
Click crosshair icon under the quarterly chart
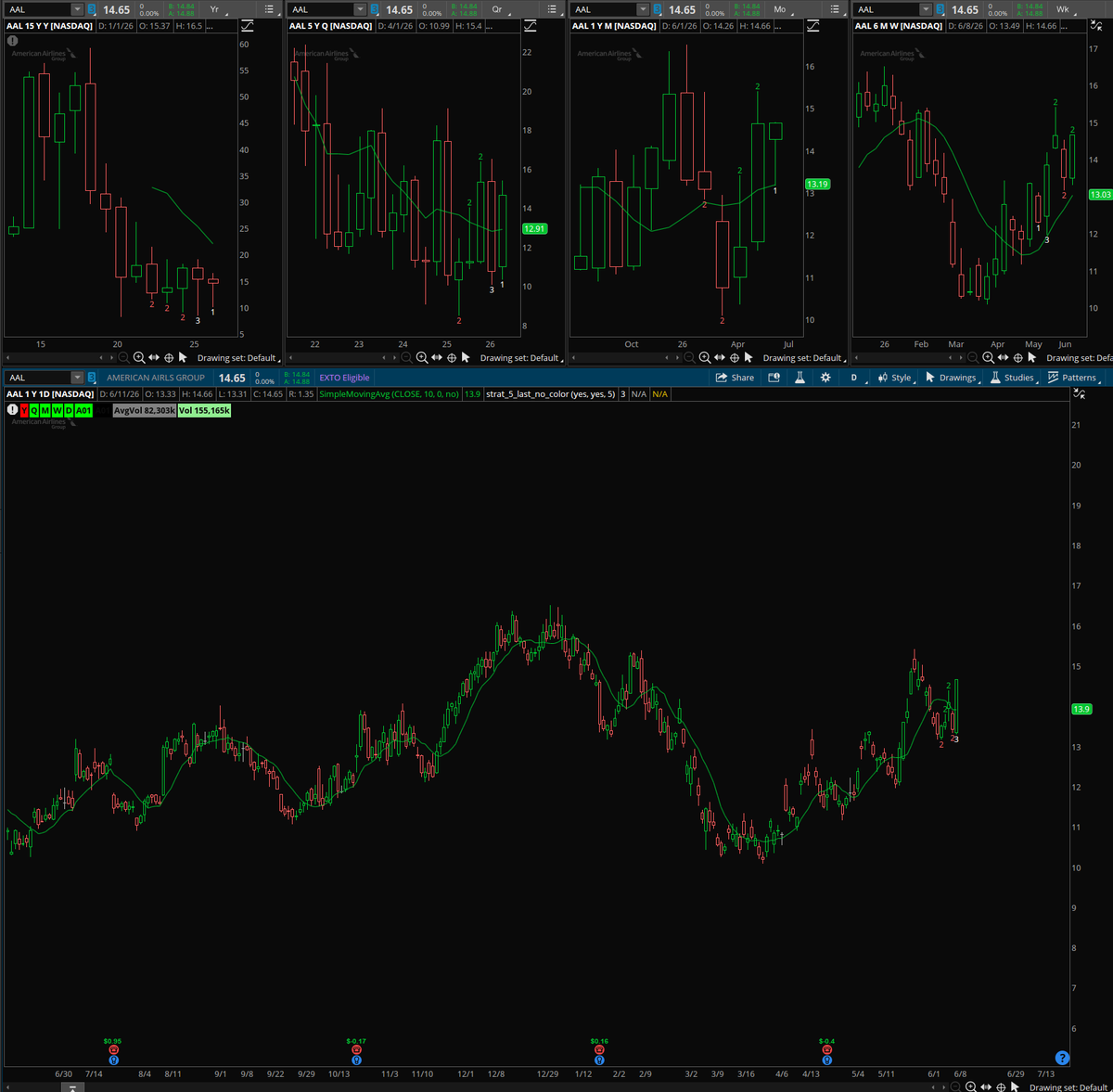452,357
